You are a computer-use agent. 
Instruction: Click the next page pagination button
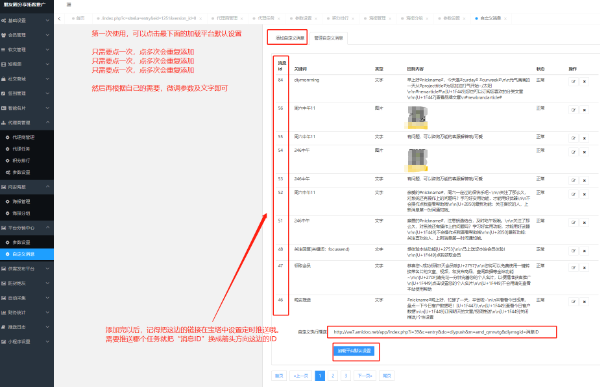[x=365, y=376]
